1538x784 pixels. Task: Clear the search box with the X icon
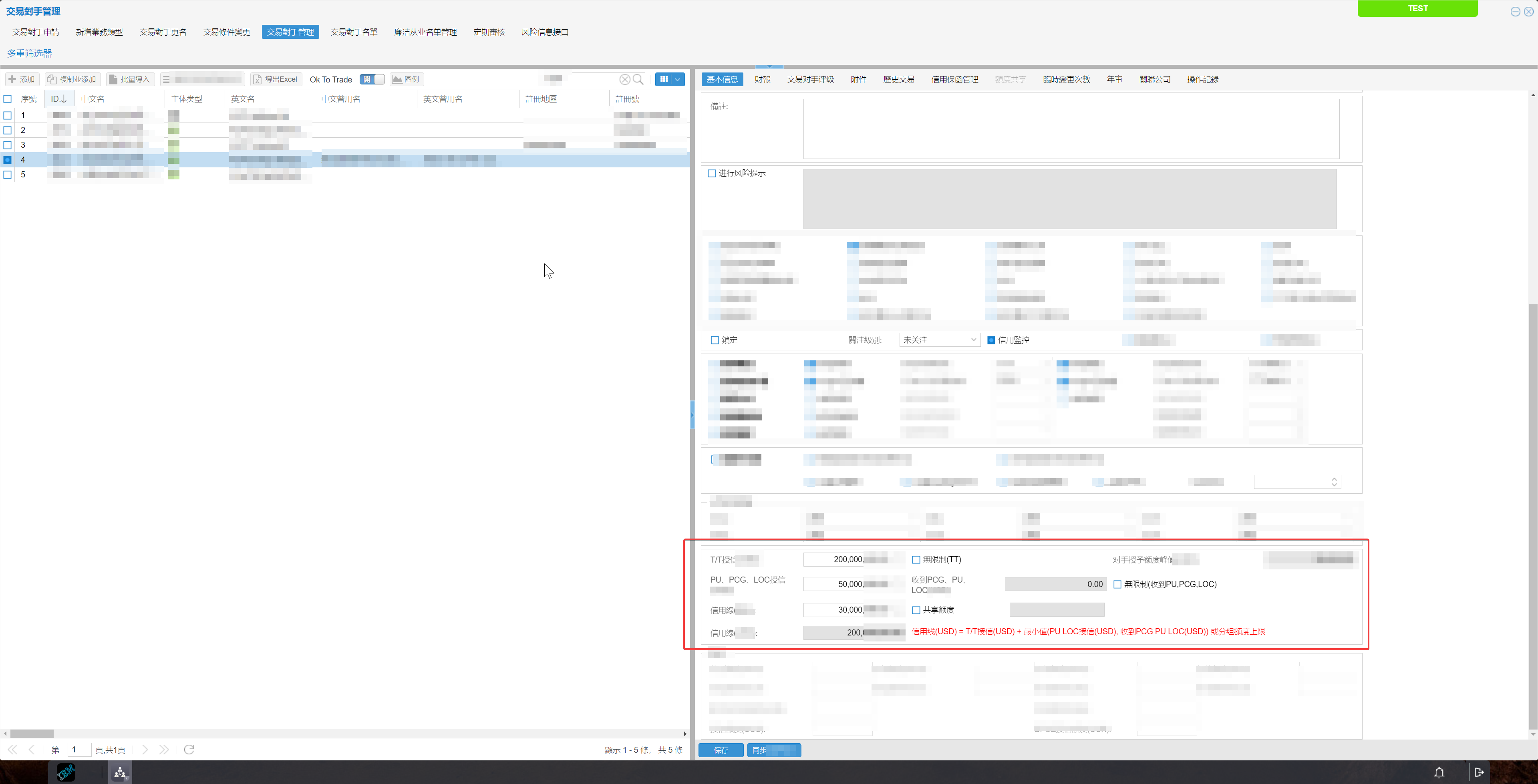pyautogui.click(x=624, y=79)
